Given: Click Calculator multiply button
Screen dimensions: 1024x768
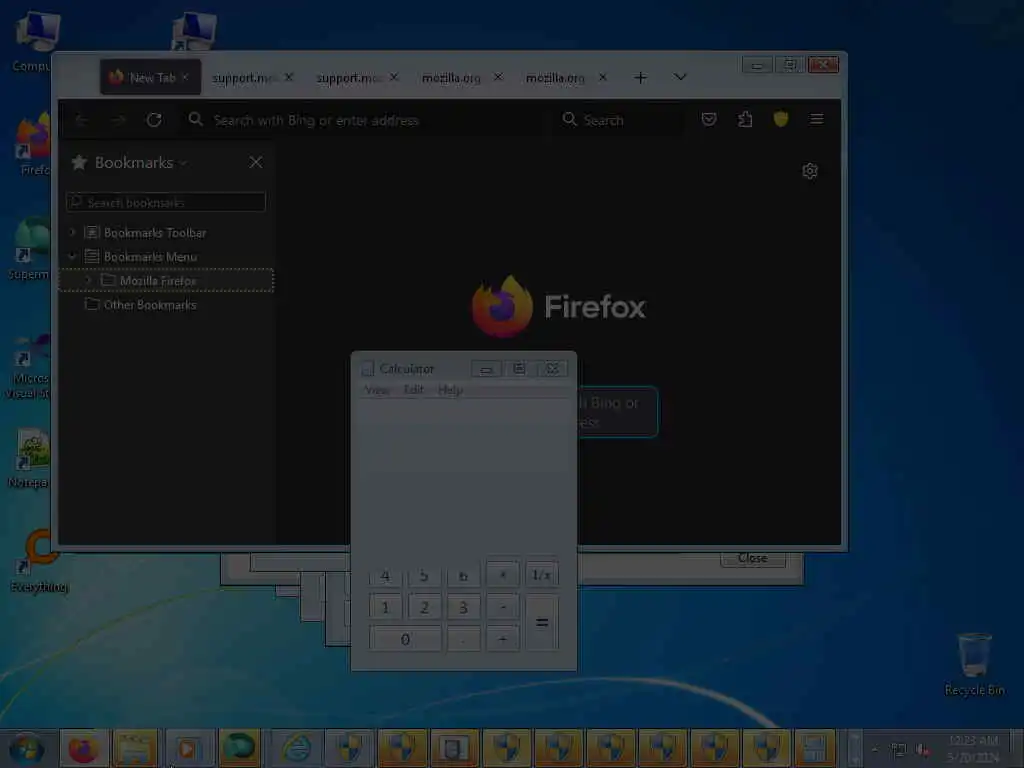Looking at the screenshot, I should tap(503, 575).
